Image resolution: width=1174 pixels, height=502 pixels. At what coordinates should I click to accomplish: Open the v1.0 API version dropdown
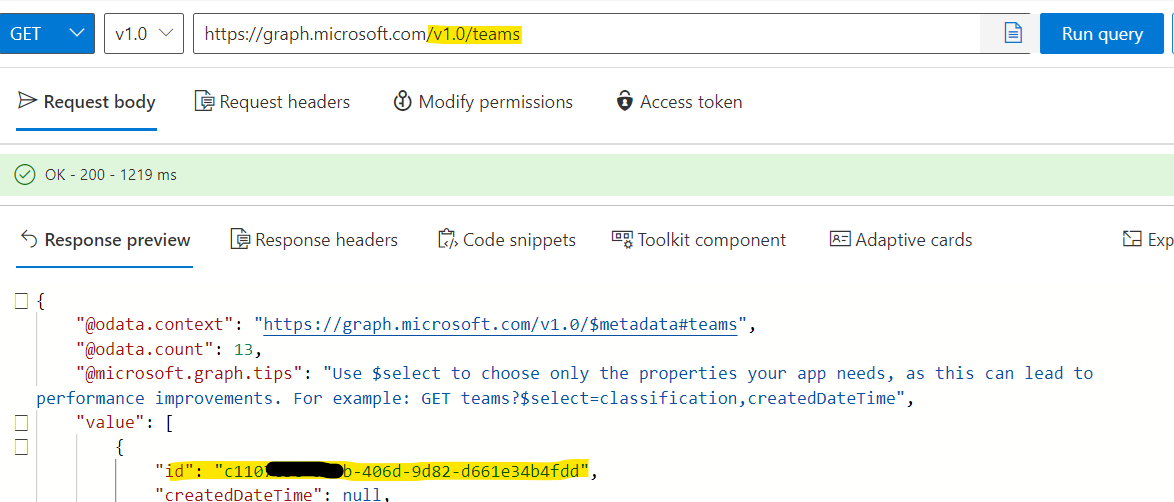(144, 34)
